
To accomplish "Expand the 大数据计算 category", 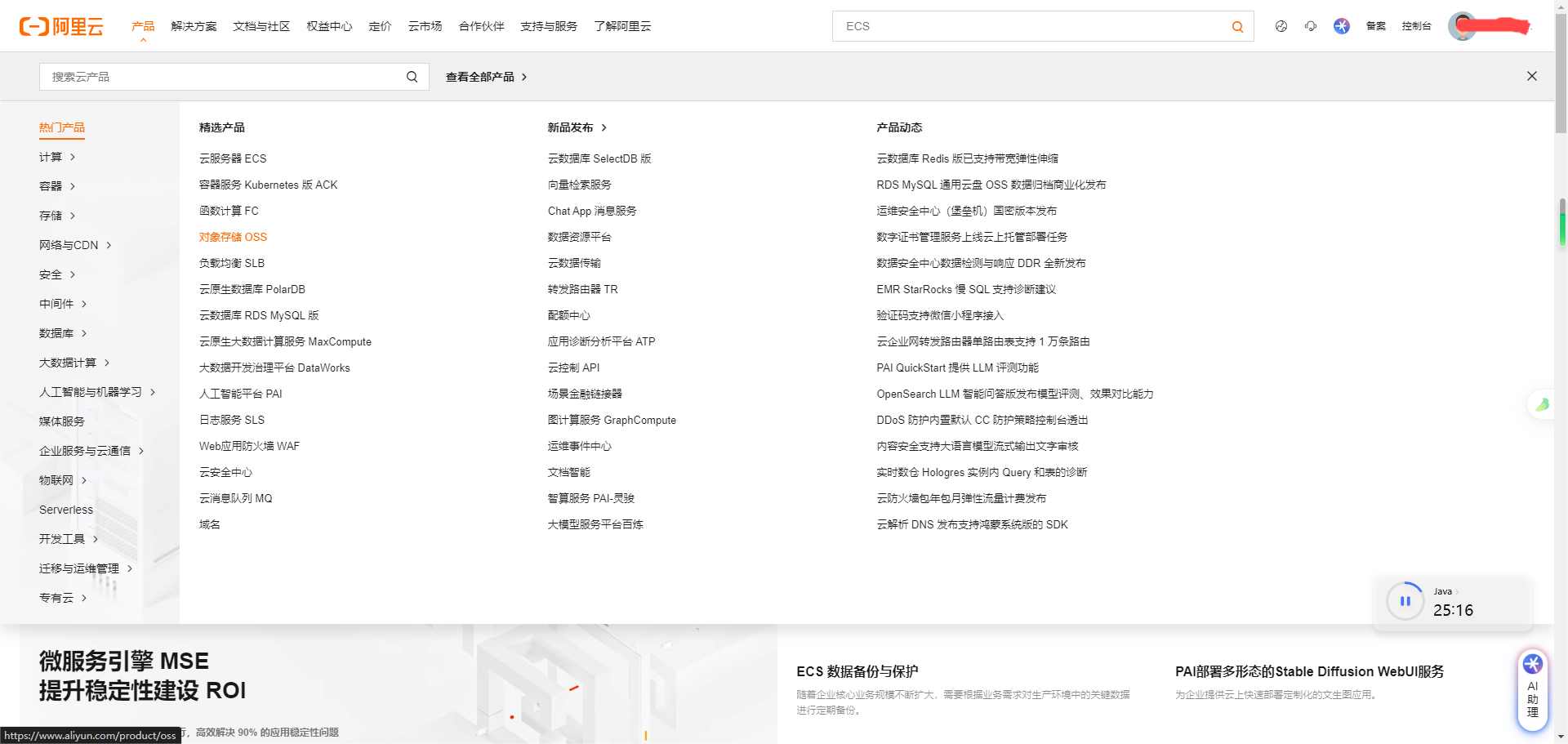I will 74,363.
